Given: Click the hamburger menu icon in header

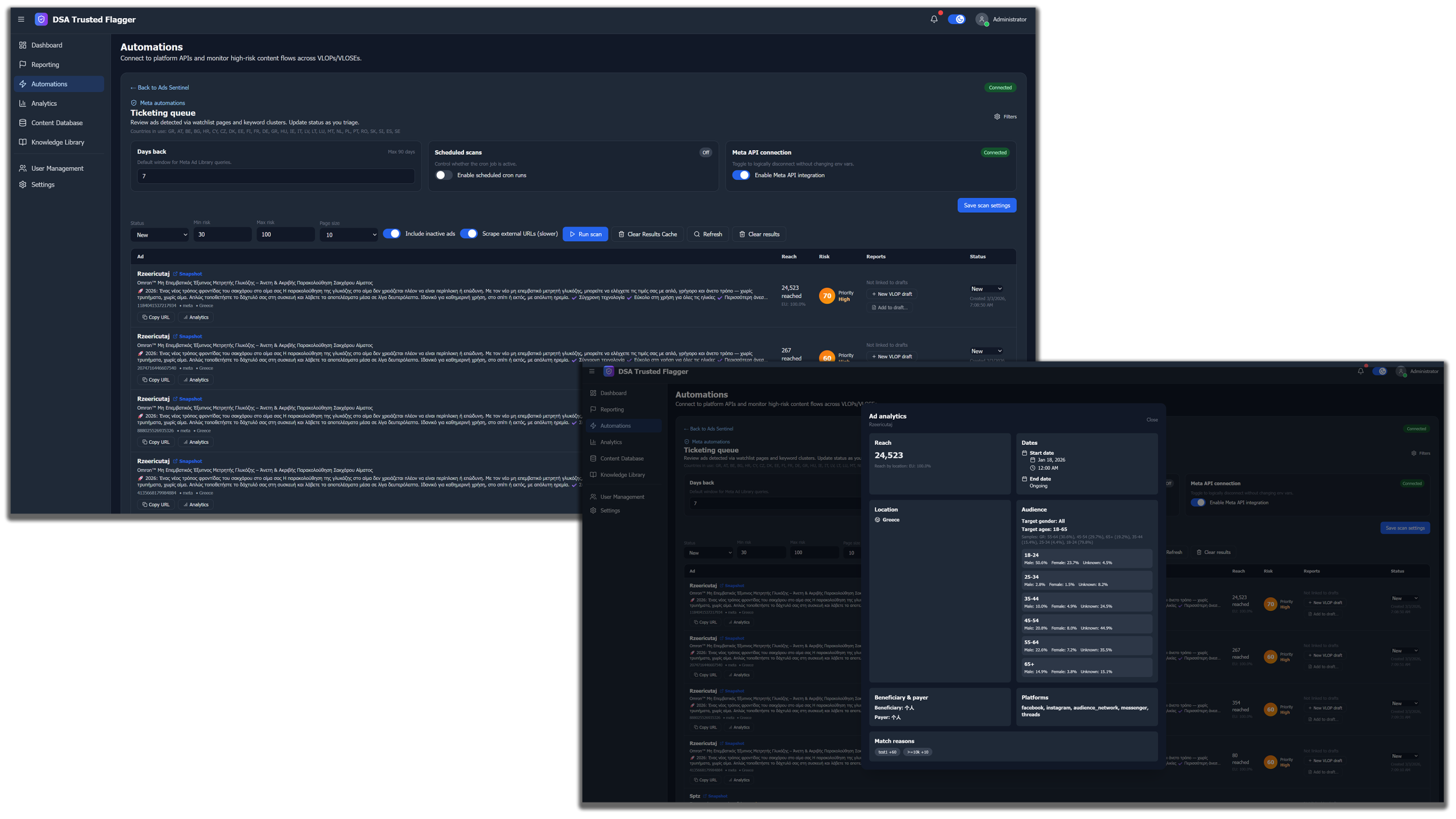Looking at the screenshot, I should (x=21, y=19).
